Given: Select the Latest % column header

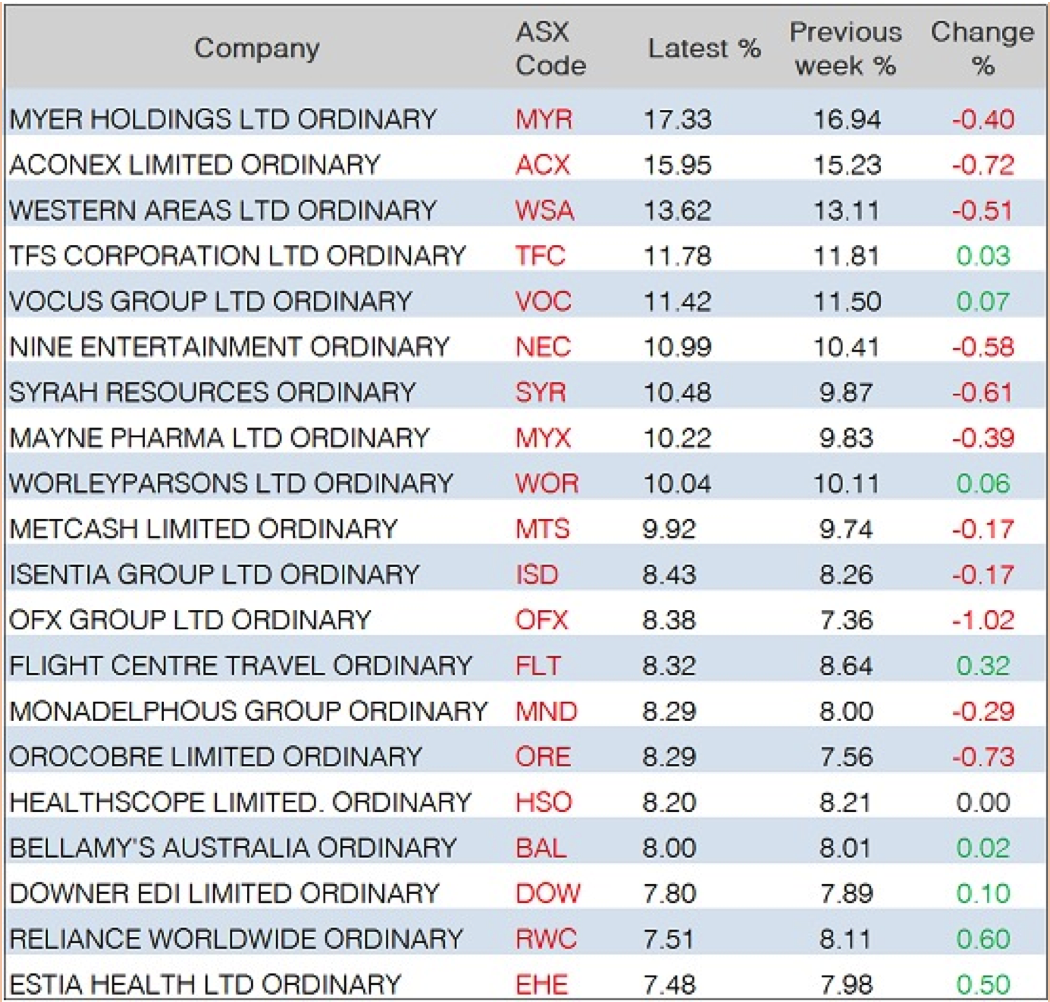Looking at the screenshot, I should tap(704, 49).
